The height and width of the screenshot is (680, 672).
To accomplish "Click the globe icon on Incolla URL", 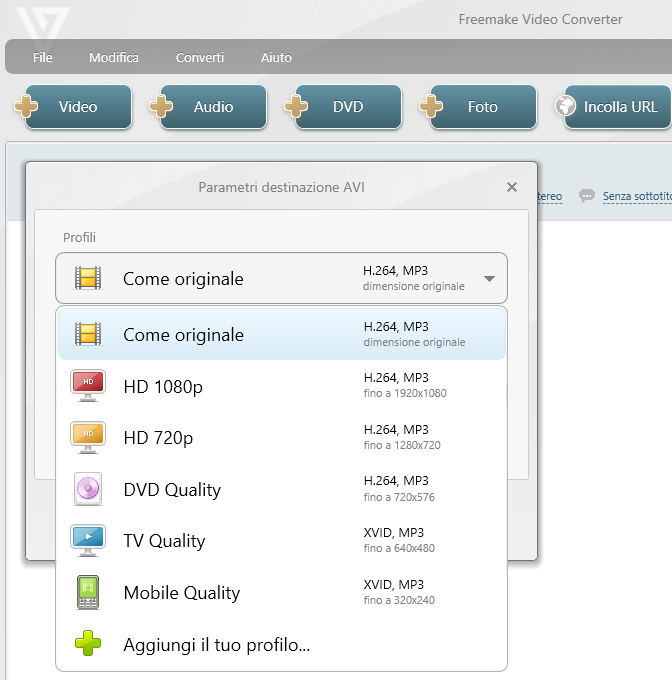I will point(566,106).
